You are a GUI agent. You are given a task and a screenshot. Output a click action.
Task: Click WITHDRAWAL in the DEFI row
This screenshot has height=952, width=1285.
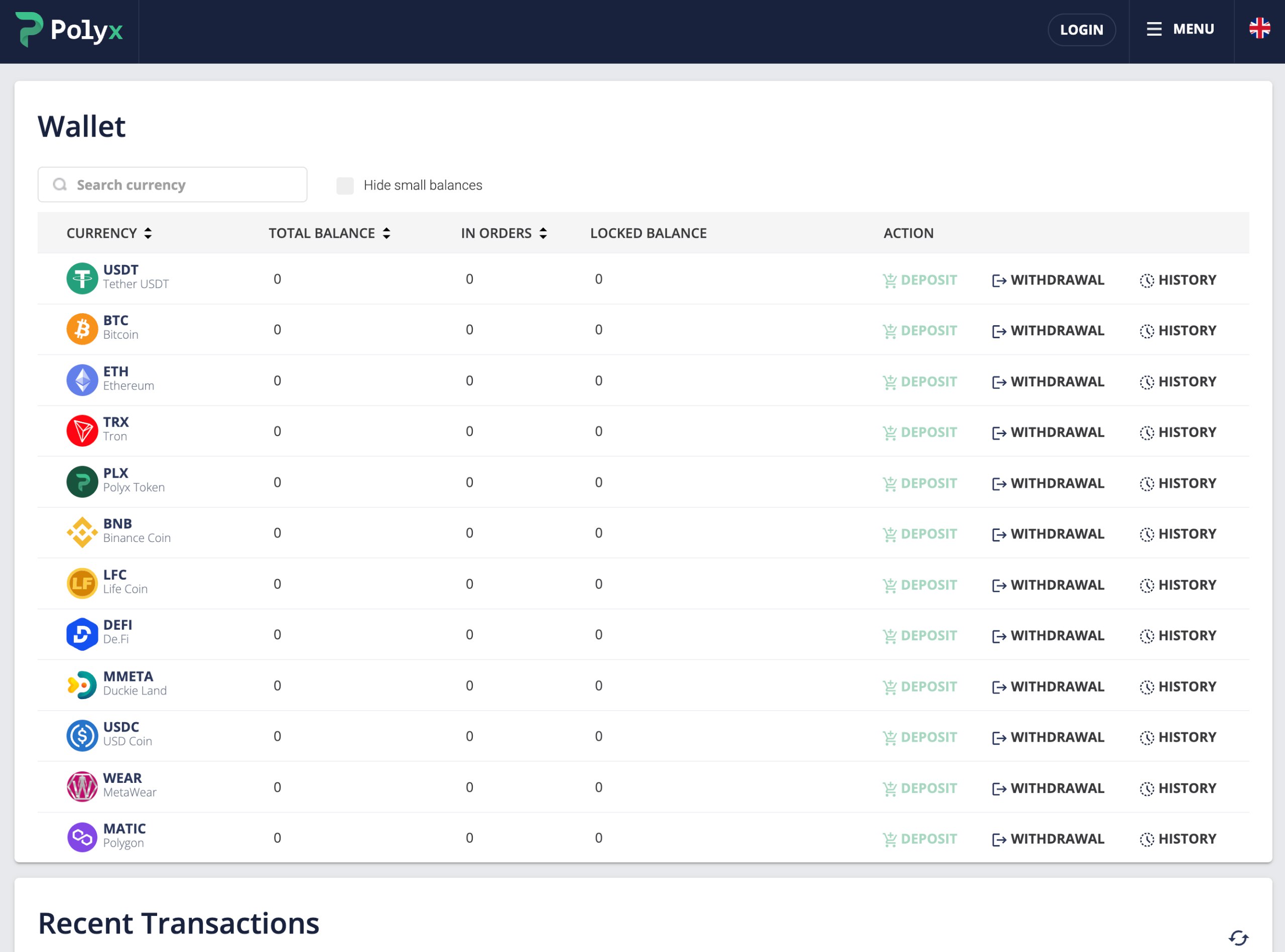click(x=1048, y=636)
